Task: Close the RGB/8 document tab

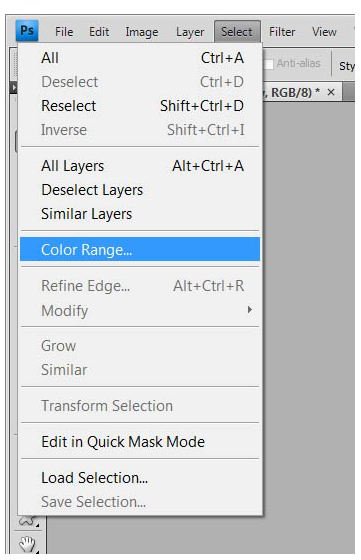Action: coord(331,92)
